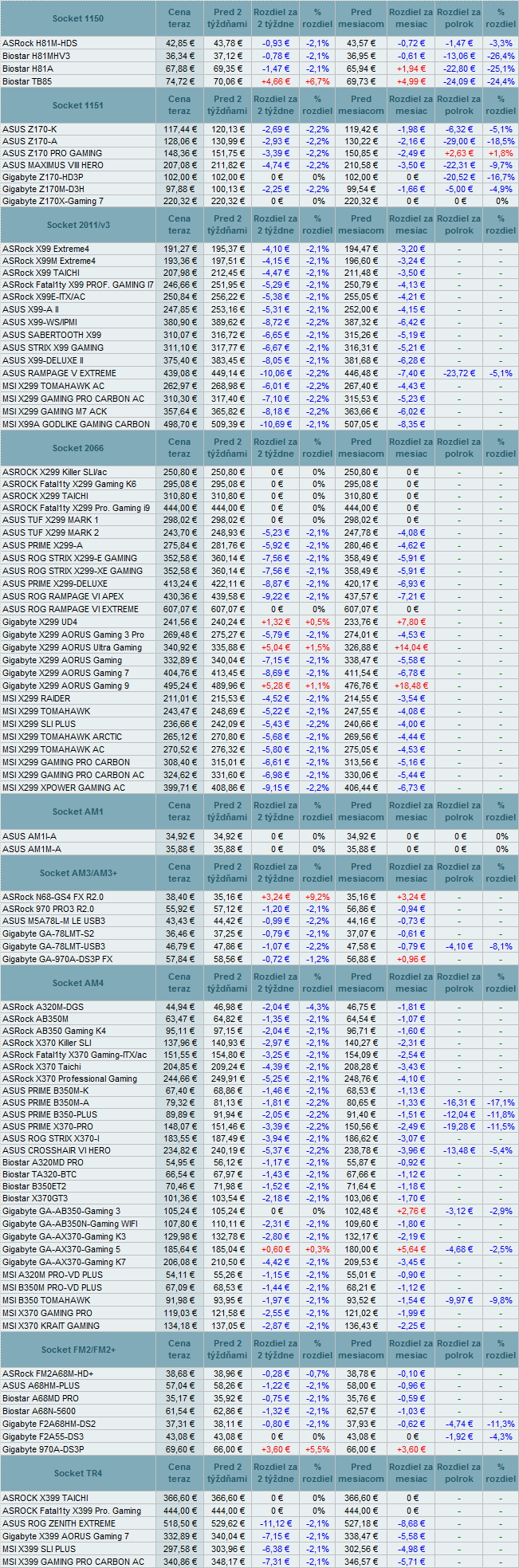Click -9,8% value for MSI B350 TOMAHAWK
519x1568 pixels.
501,1300
